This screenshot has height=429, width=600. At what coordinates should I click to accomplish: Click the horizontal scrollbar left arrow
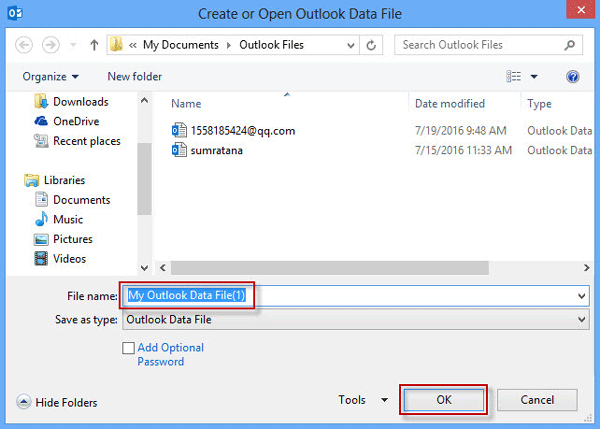click(163, 268)
